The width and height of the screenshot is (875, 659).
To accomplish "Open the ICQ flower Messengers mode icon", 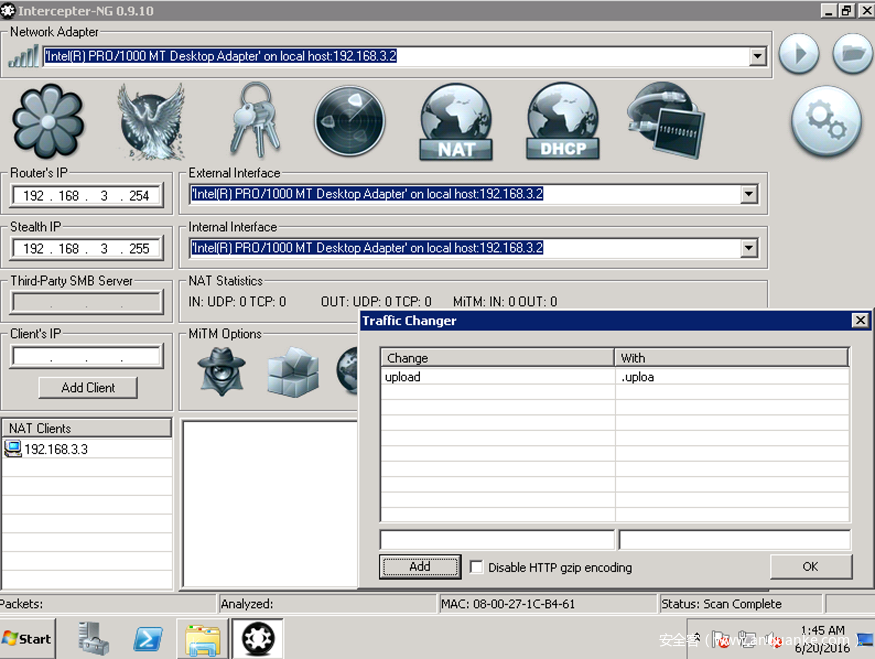I will (47, 122).
